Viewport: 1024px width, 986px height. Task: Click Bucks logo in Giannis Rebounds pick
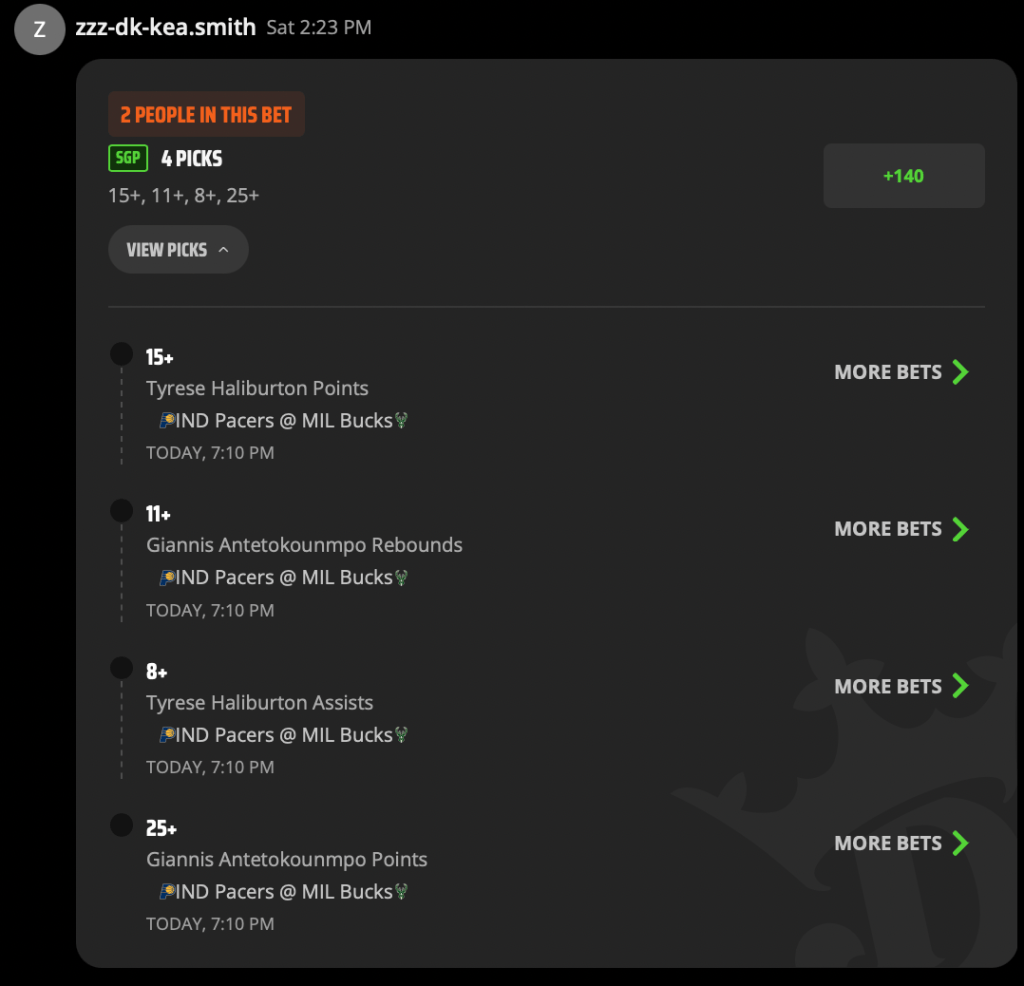pyautogui.click(x=401, y=577)
